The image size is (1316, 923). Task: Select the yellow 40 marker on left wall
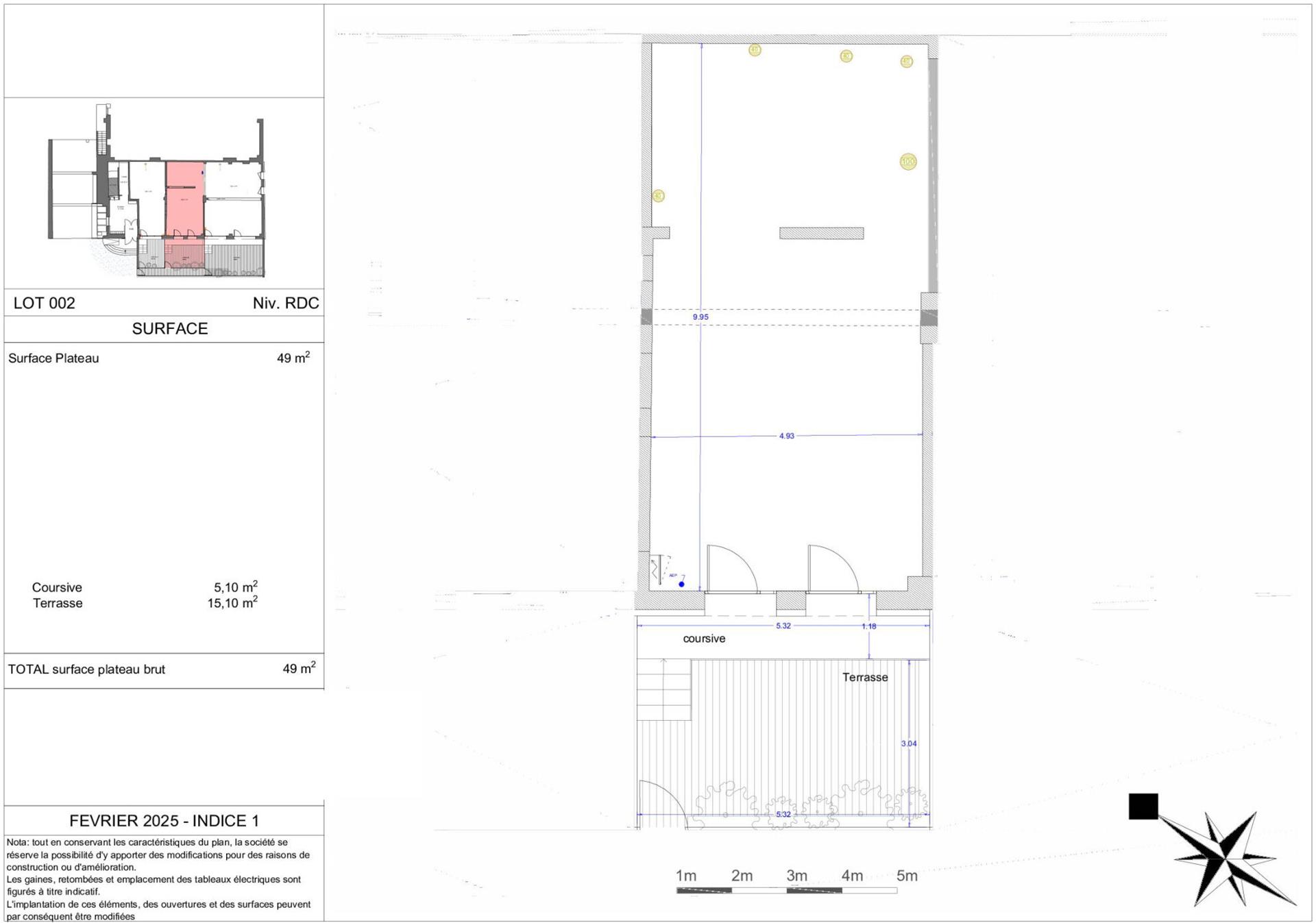(x=657, y=195)
